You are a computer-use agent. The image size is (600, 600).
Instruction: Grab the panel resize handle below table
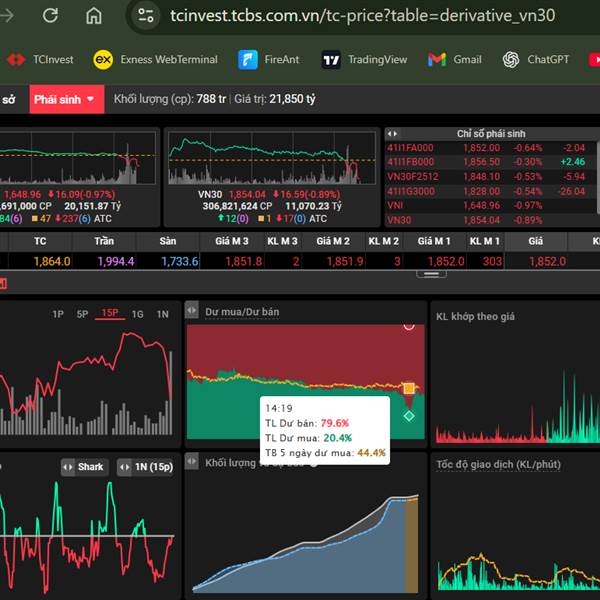tap(431, 274)
